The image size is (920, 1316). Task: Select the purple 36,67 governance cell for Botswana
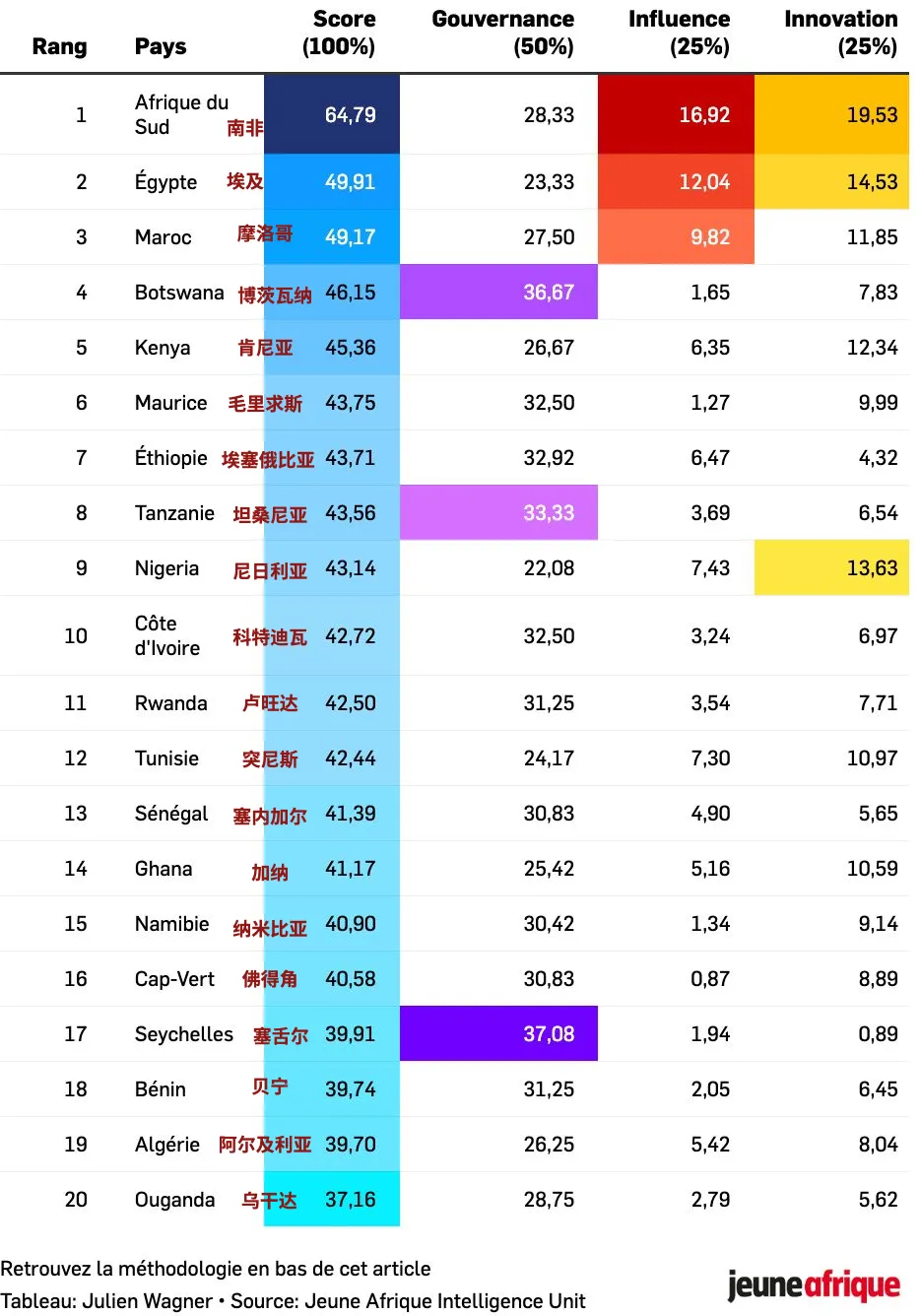(x=498, y=293)
